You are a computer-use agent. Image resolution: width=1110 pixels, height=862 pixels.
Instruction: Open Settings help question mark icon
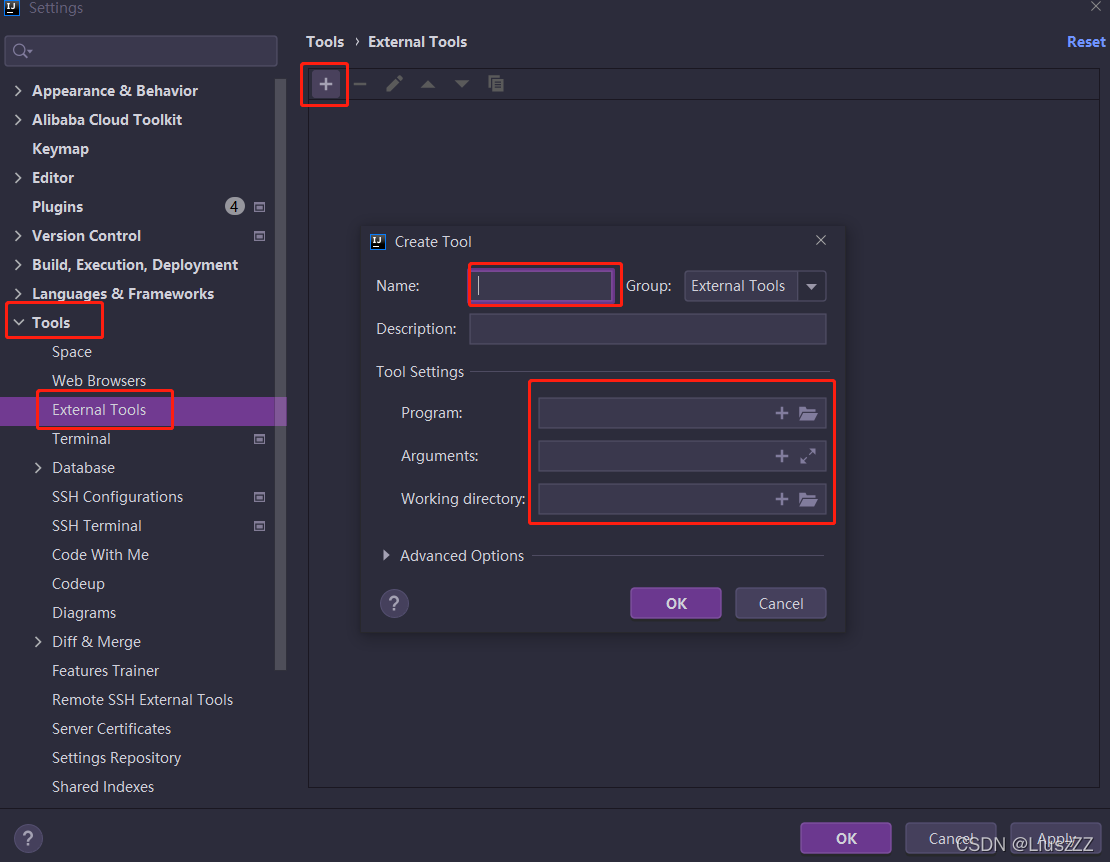tap(28, 839)
